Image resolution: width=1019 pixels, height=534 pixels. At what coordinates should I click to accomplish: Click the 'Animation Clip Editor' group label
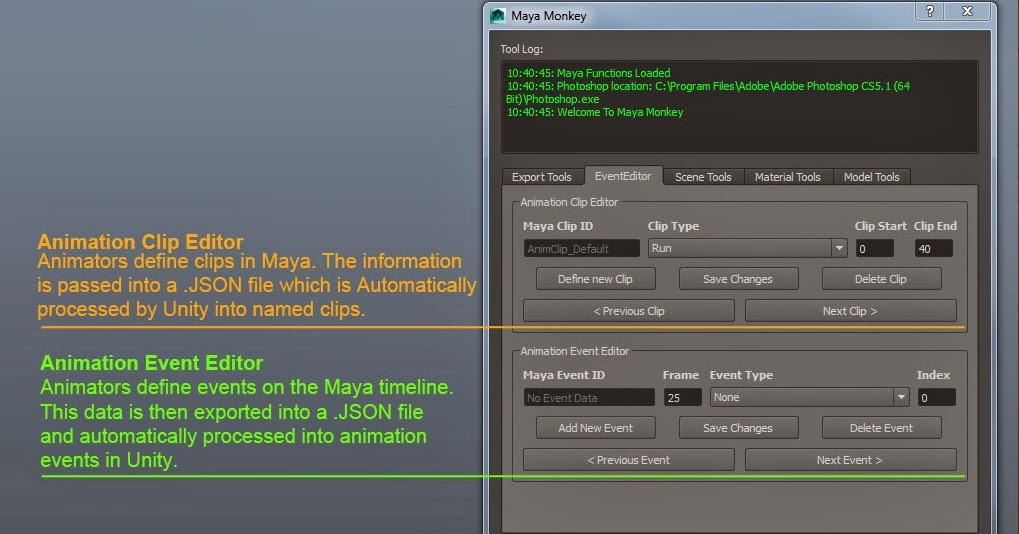coord(569,202)
